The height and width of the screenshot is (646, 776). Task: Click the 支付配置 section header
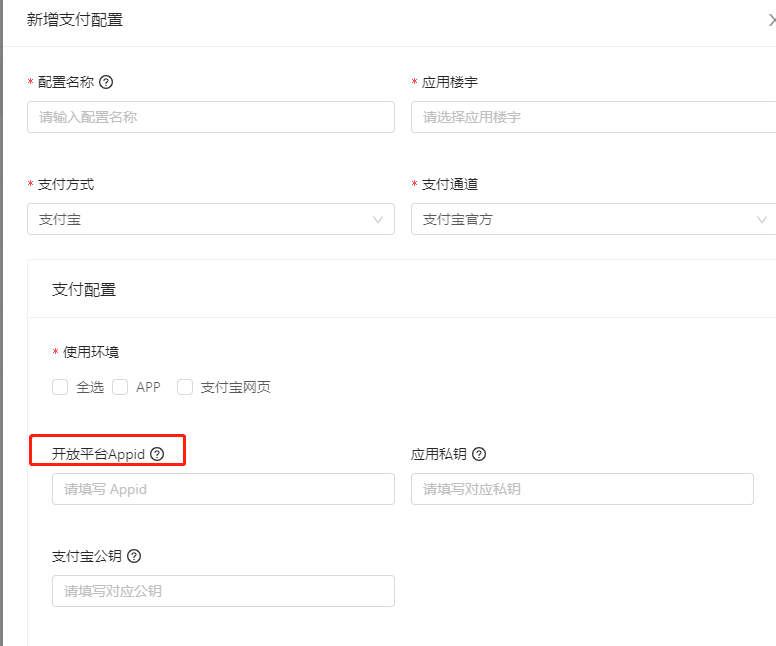(84, 290)
